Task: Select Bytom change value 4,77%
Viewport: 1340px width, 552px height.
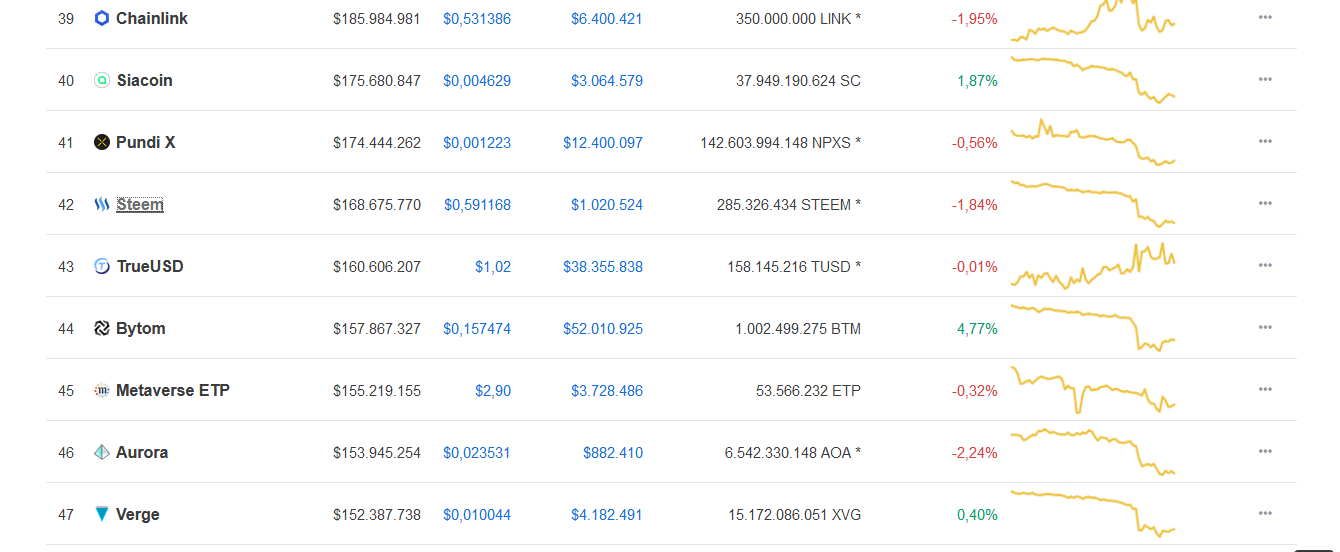Action: [x=977, y=329]
